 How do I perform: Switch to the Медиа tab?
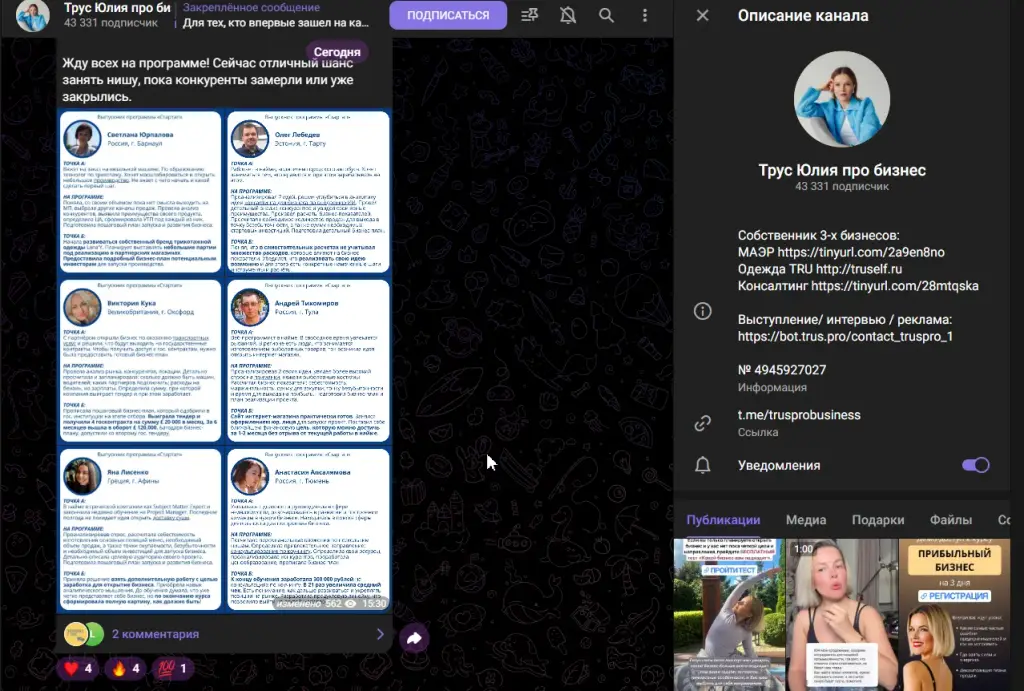coord(806,520)
